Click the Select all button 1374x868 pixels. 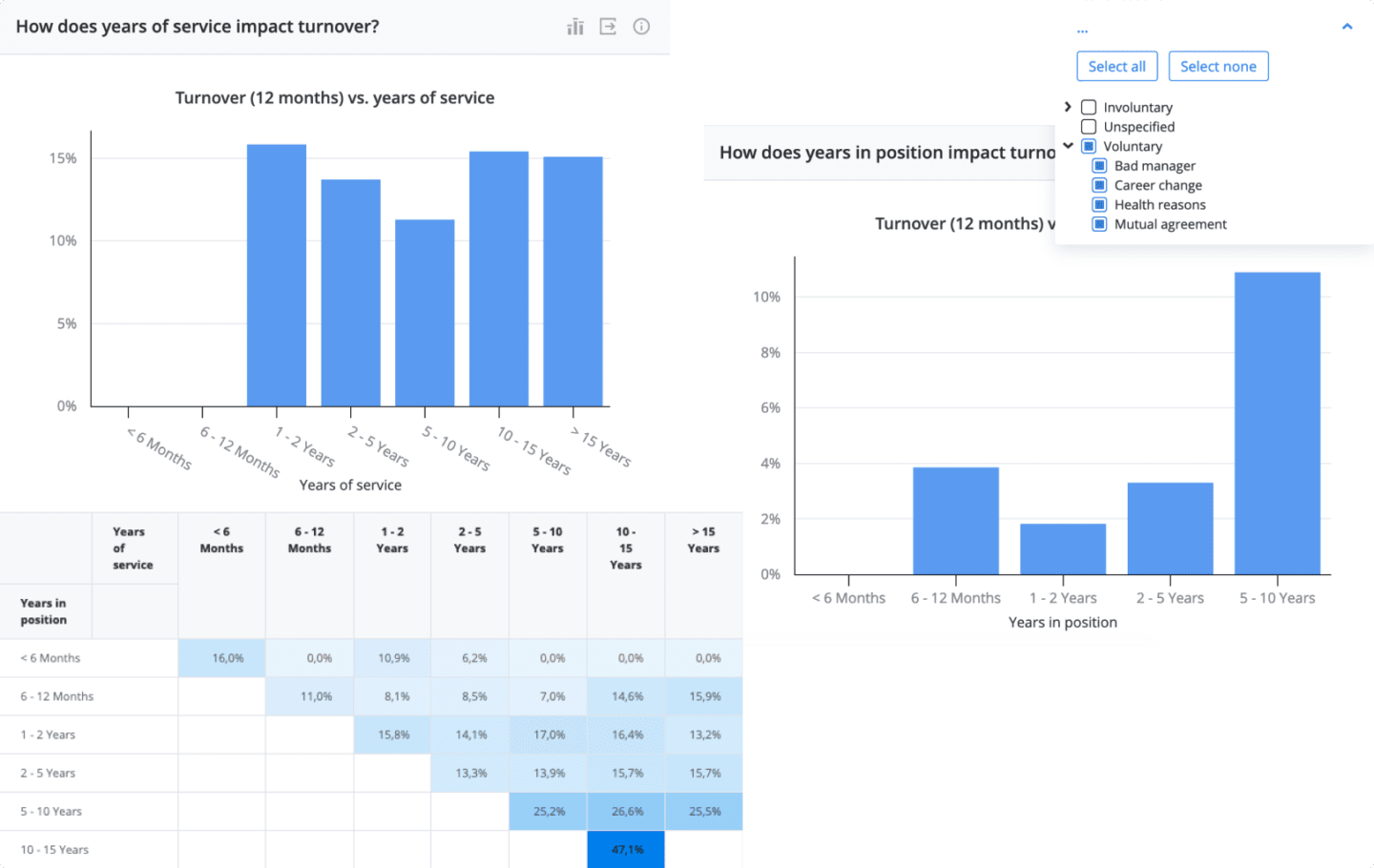1116,66
